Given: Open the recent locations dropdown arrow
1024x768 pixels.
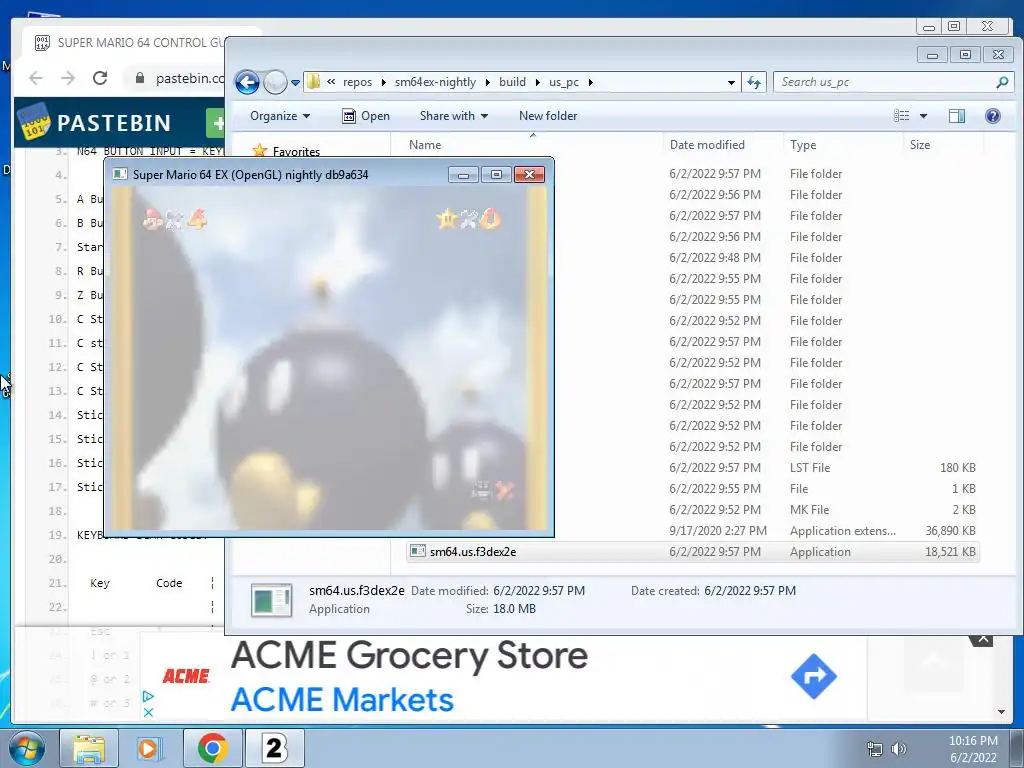Looking at the screenshot, I should (x=295, y=83).
